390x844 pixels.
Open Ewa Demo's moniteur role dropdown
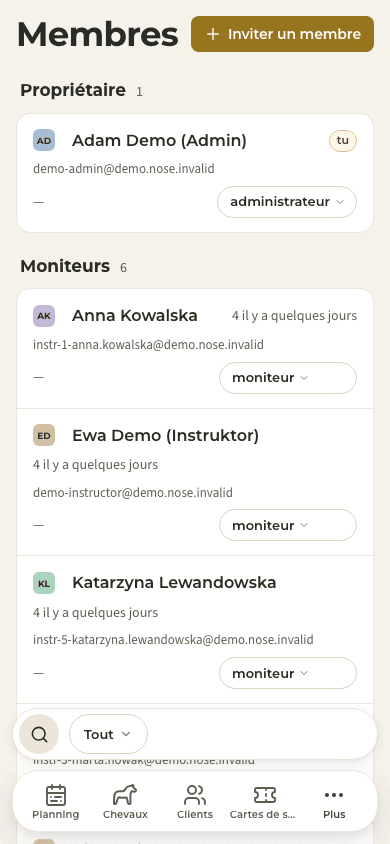288,525
